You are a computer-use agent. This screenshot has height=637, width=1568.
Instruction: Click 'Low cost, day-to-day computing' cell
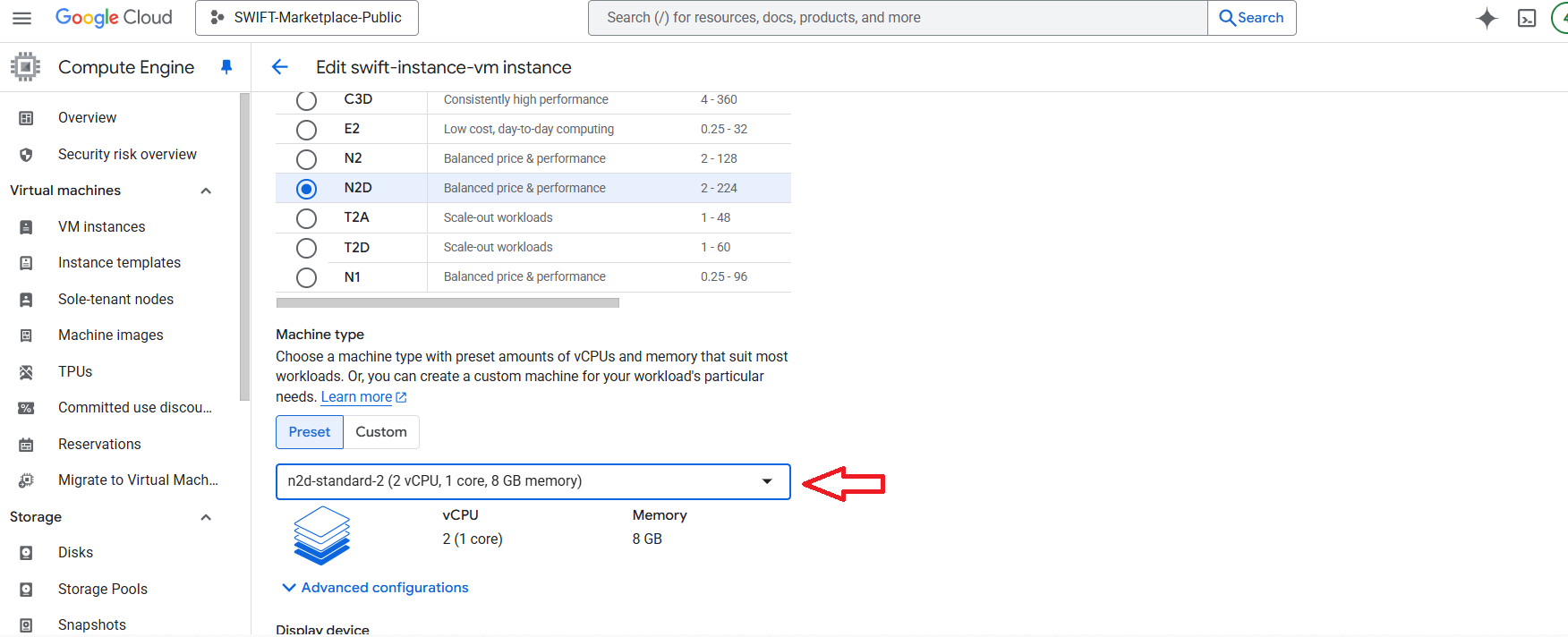coord(529,129)
